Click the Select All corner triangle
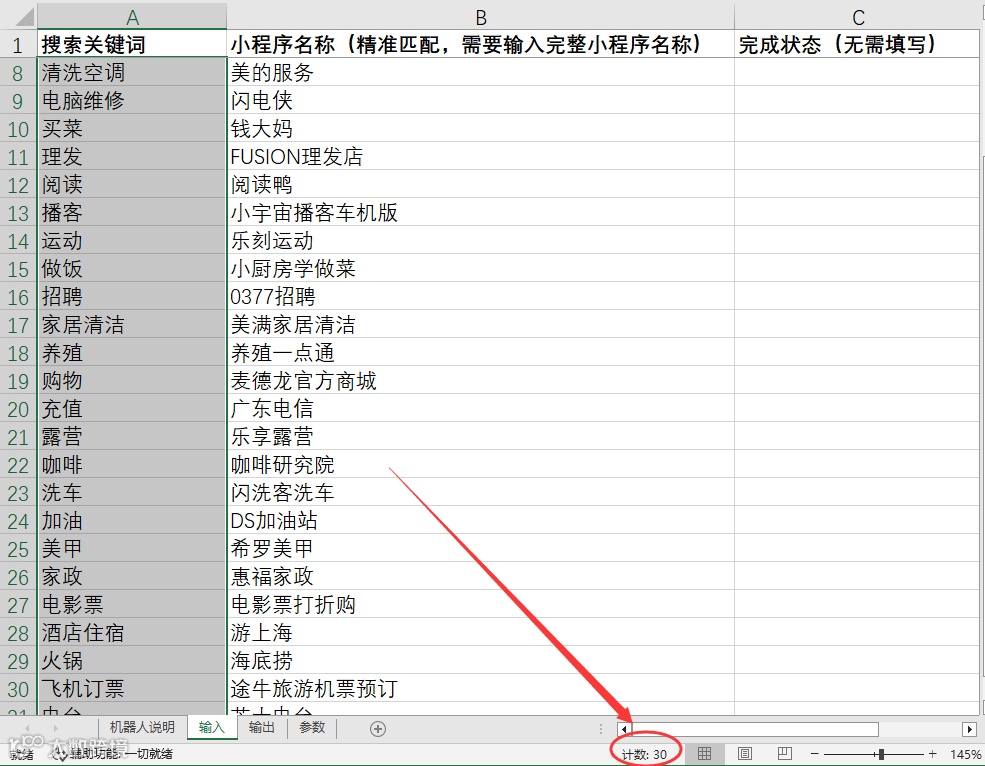985x766 pixels. (x=24, y=16)
